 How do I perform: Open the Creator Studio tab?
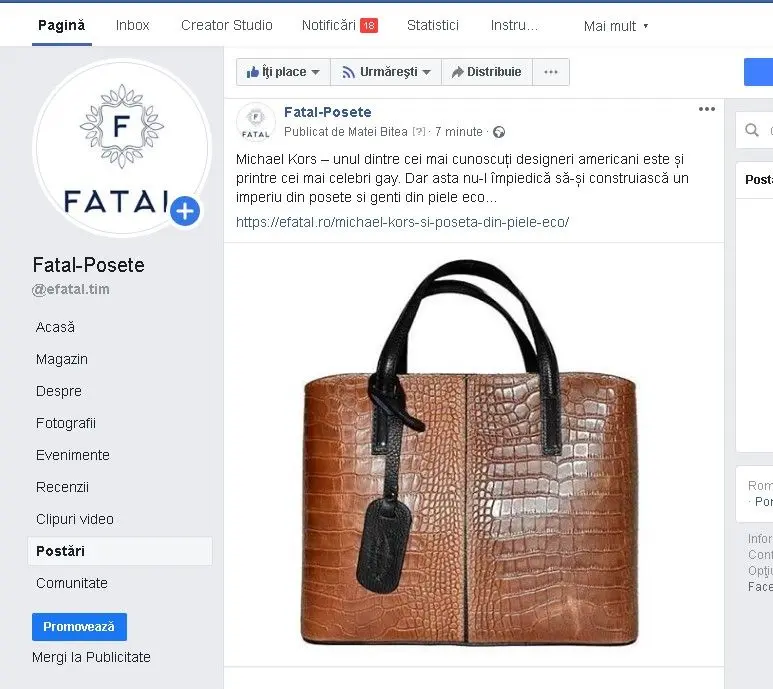pos(227,25)
